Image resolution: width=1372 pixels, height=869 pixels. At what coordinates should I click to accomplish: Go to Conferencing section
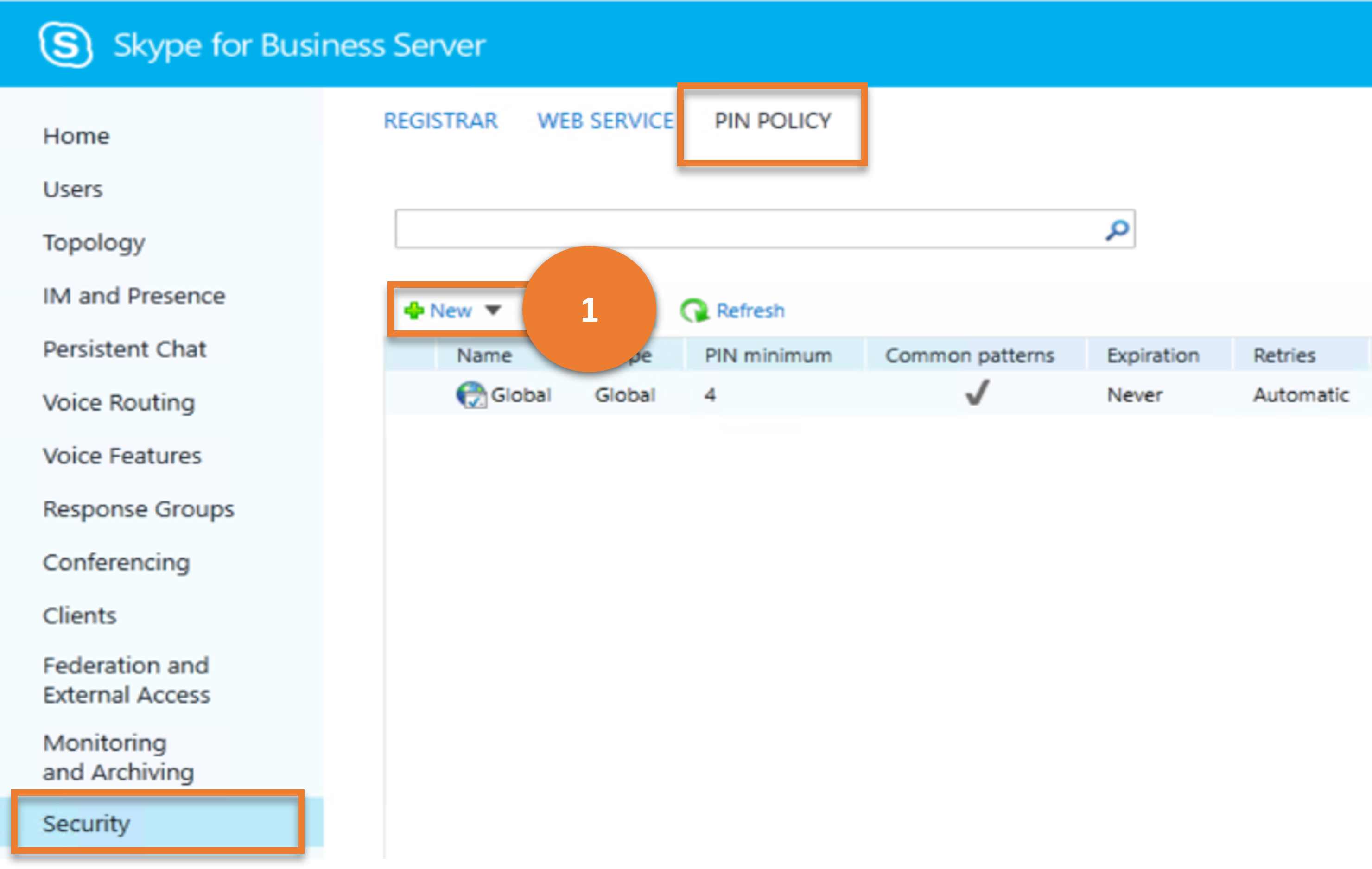click(116, 563)
